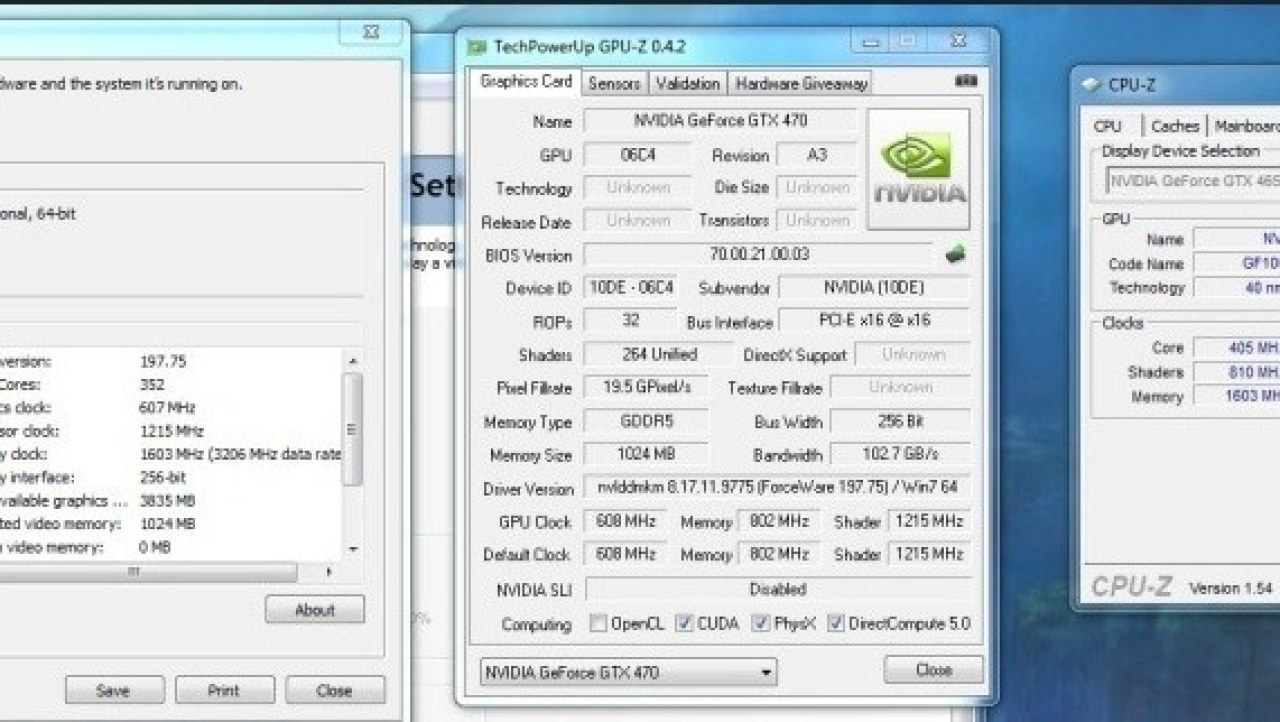The width and height of the screenshot is (1280, 722).
Task: Click the About button in left window
Action: click(x=315, y=610)
